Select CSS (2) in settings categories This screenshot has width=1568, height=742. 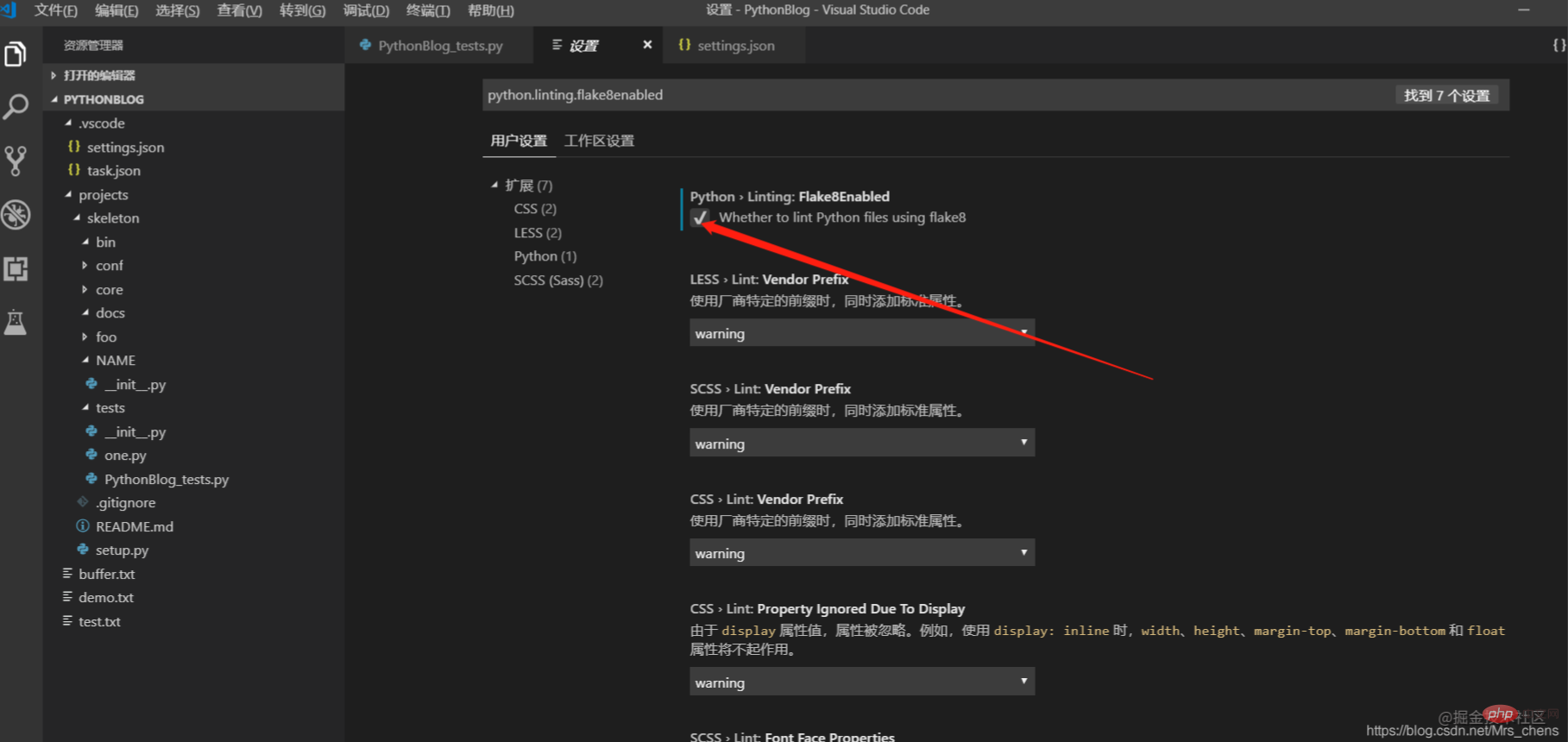535,209
